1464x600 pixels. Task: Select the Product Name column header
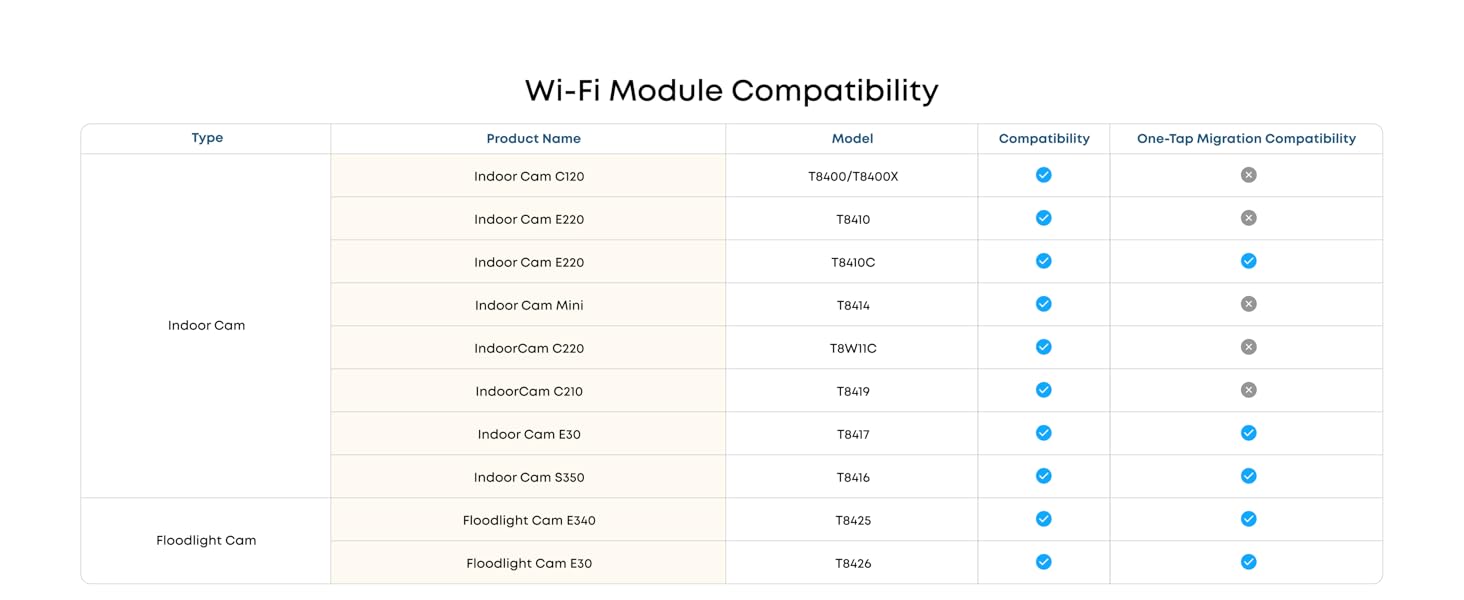tap(533, 139)
